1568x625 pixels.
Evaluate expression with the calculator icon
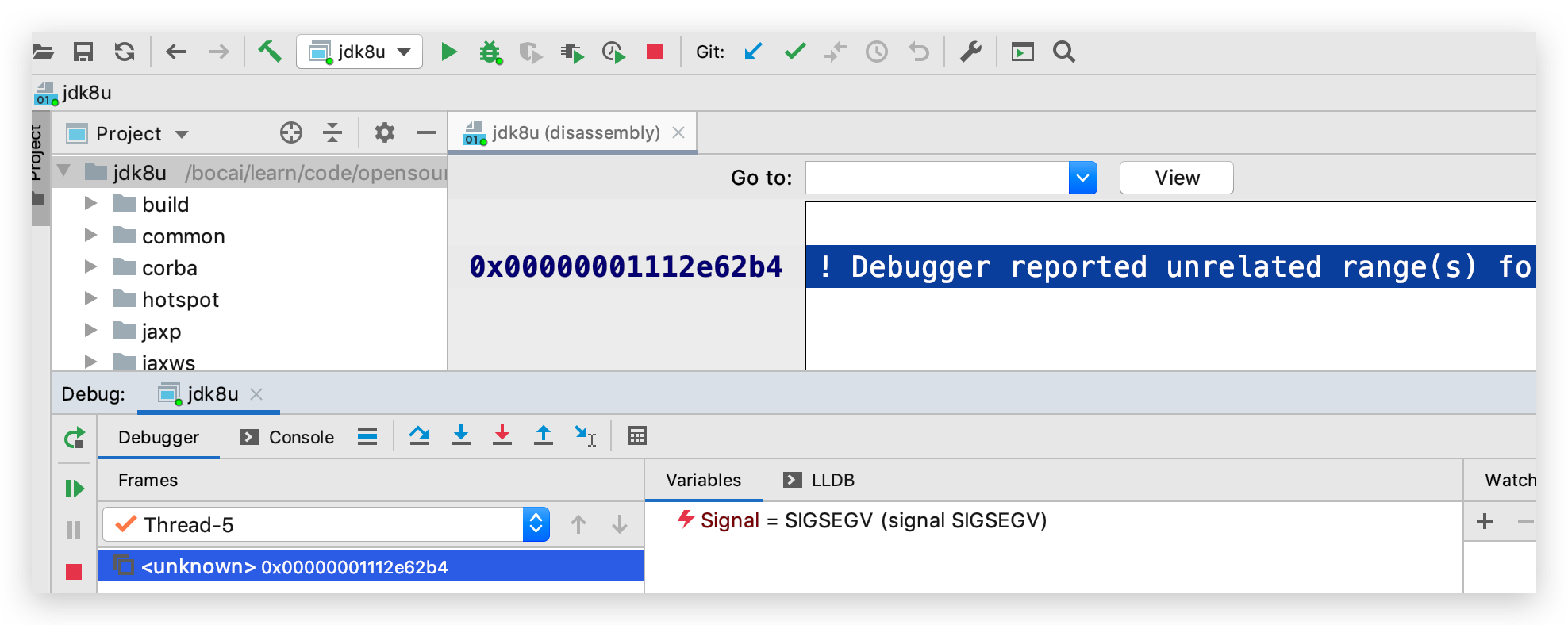637,435
